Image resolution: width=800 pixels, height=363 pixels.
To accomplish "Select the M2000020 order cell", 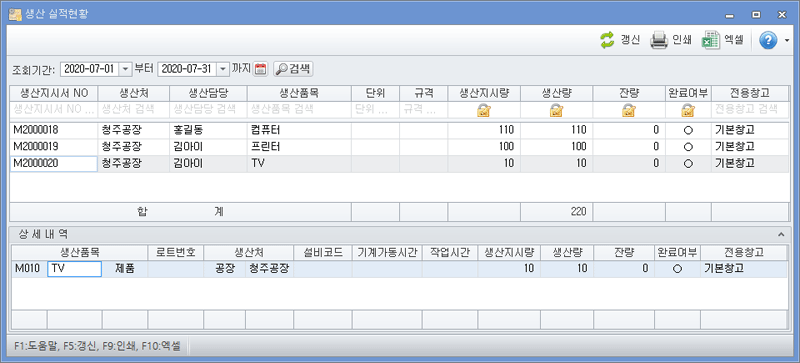I will 54,164.
